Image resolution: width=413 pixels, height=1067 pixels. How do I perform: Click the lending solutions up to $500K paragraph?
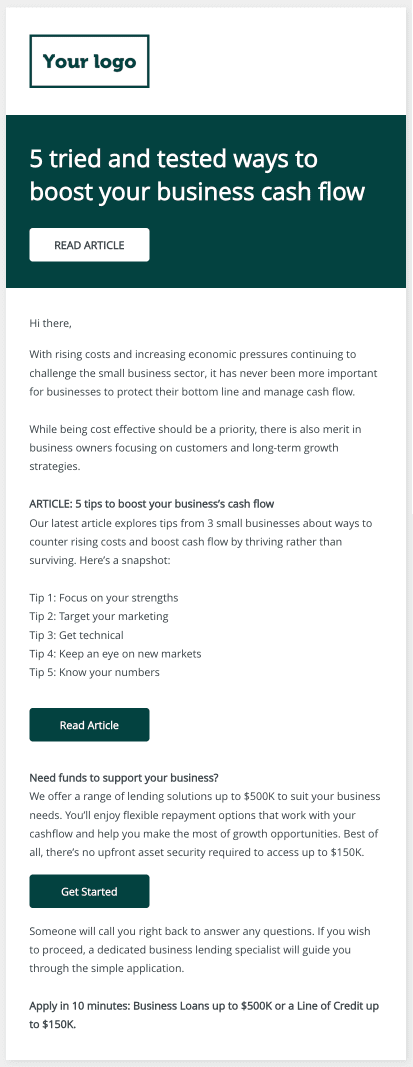pos(205,824)
